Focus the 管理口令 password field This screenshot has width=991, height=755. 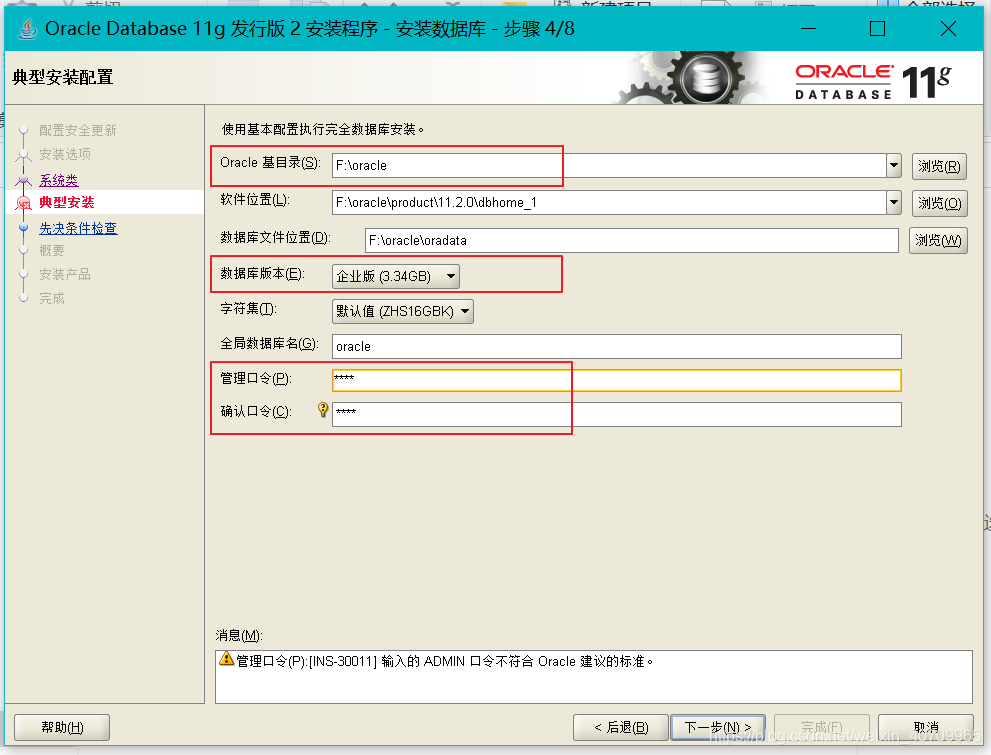coord(617,380)
